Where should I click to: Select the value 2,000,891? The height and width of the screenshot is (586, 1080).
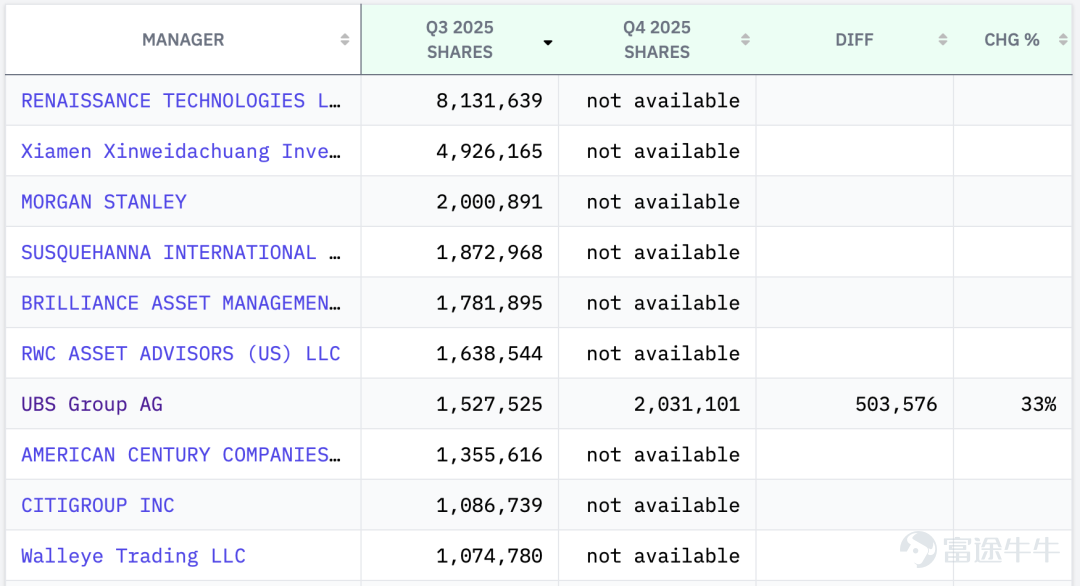489,202
